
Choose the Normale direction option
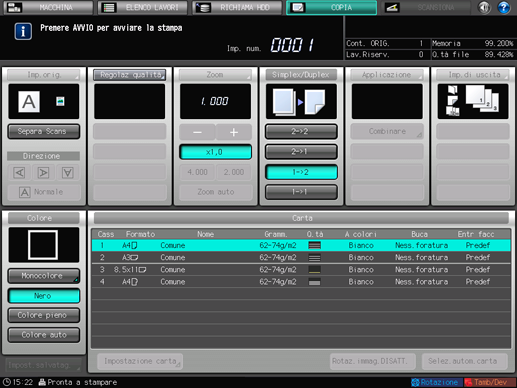pyautogui.click(x=44, y=192)
